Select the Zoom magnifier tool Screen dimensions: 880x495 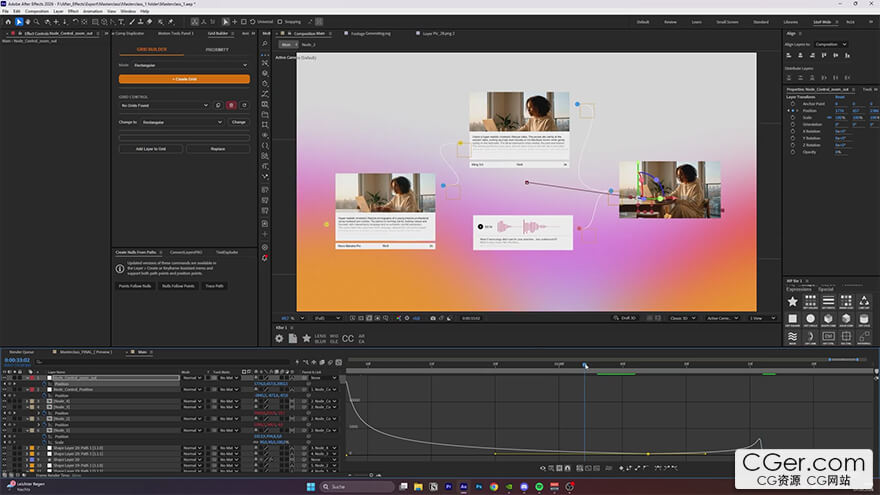coord(36,22)
